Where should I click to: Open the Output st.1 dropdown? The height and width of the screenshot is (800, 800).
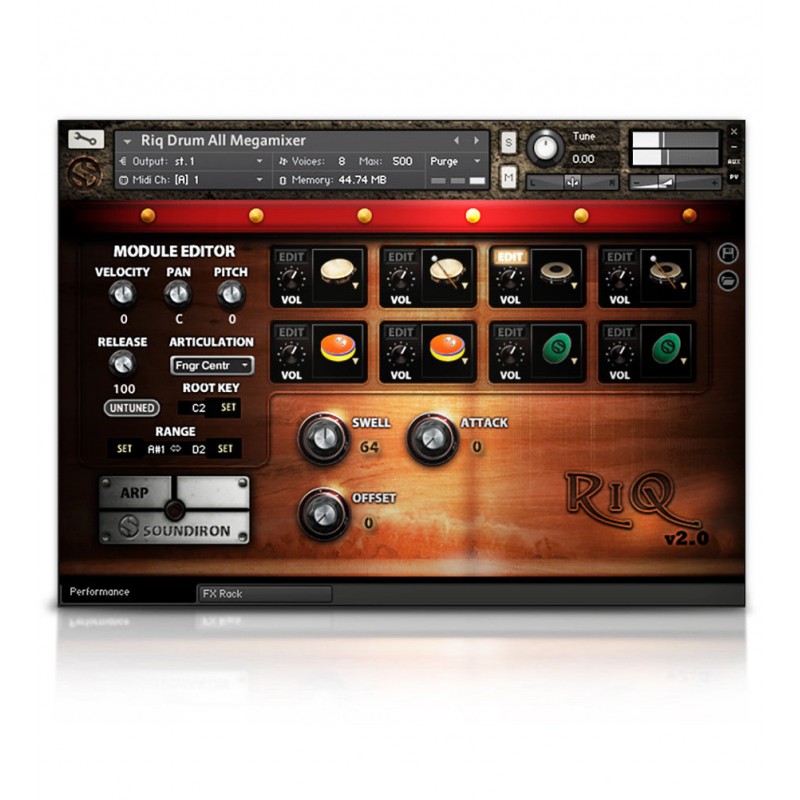190,161
